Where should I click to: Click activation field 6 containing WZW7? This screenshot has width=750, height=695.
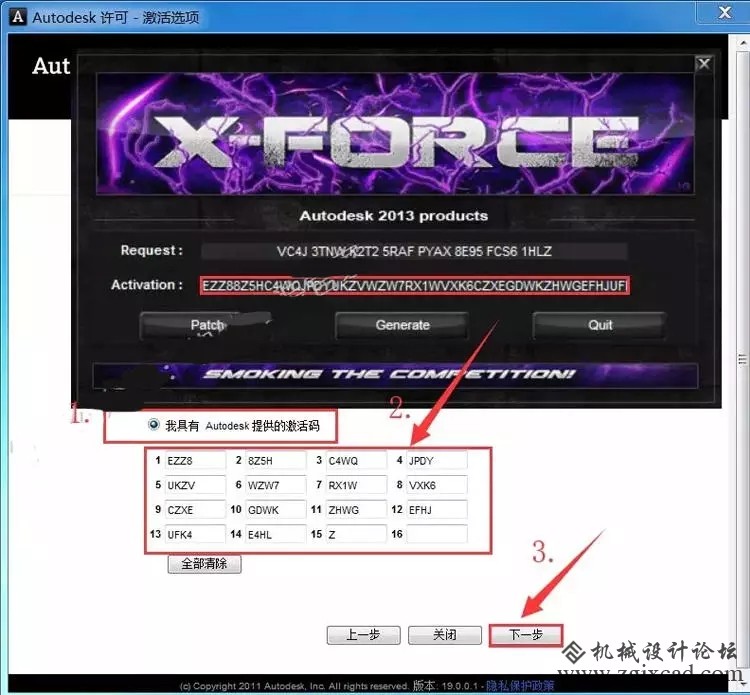point(276,485)
